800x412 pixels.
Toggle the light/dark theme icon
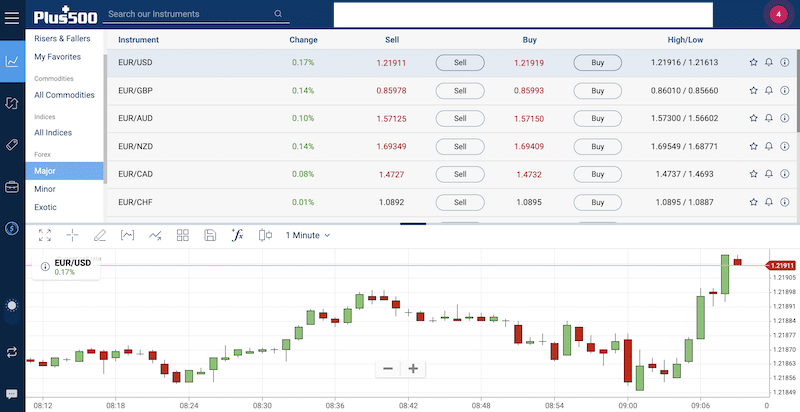click(12, 306)
